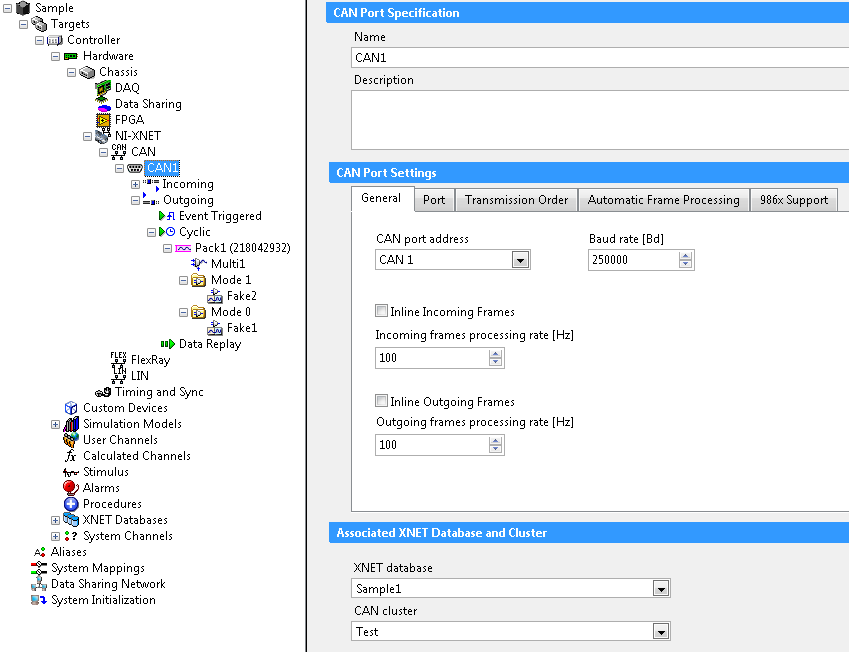Switch to the 986x Support tab
The image size is (849, 652).
(793, 200)
